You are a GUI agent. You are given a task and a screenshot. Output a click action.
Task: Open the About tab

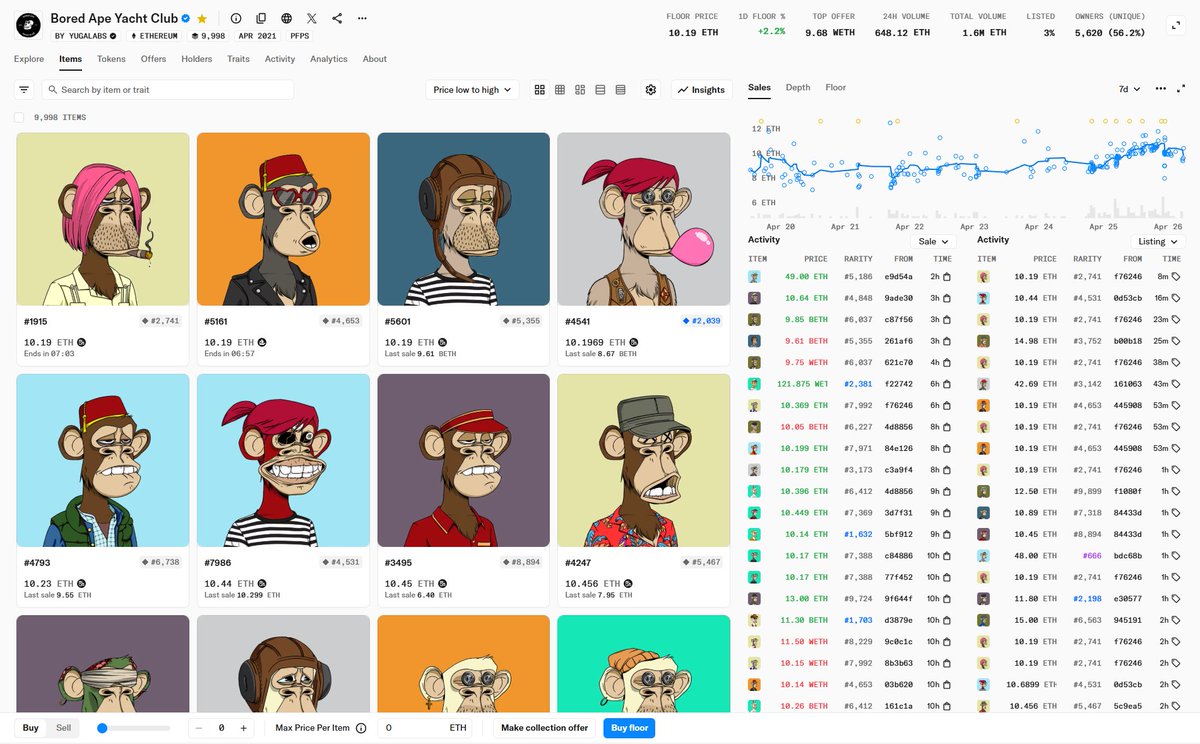pyautogui.click(x=375, y=59)
